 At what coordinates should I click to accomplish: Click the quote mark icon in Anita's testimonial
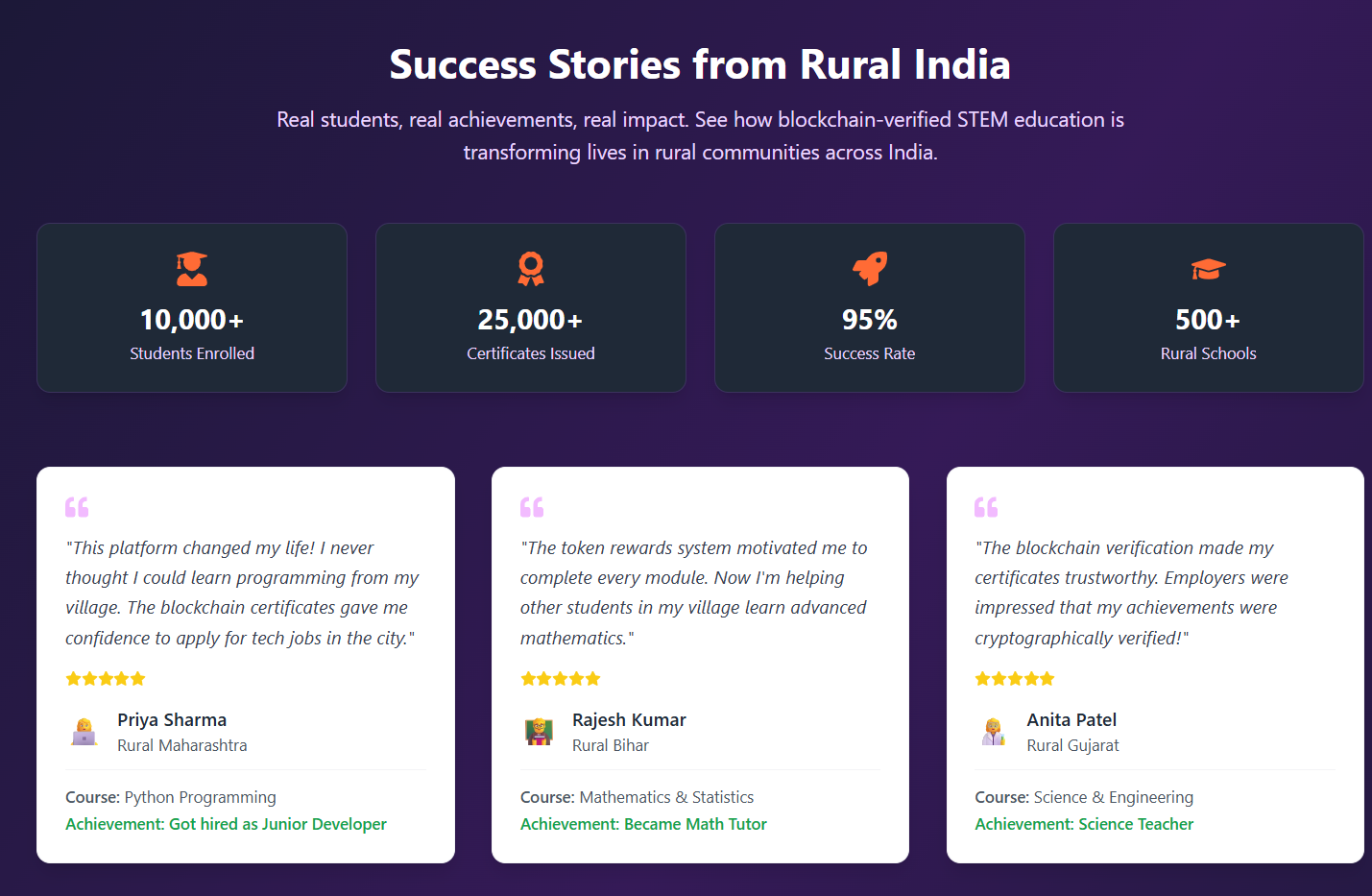pyautogui.click(x=986, y=506)
